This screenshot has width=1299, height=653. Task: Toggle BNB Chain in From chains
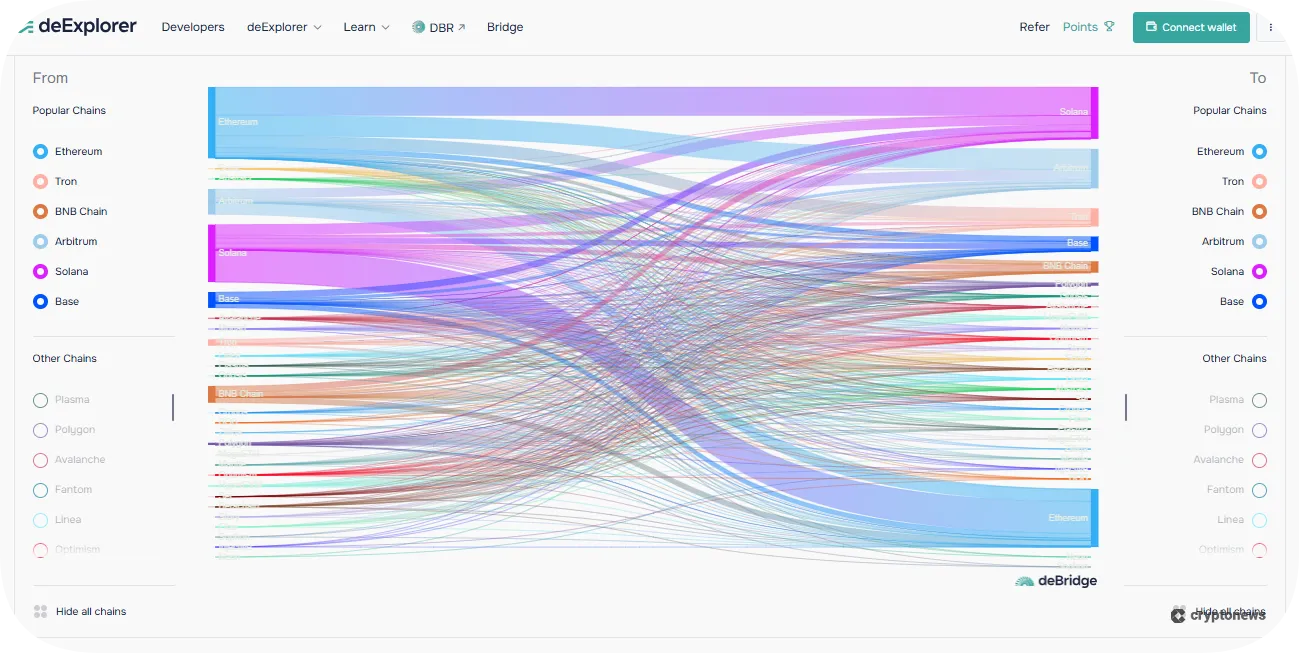point(69,211)
